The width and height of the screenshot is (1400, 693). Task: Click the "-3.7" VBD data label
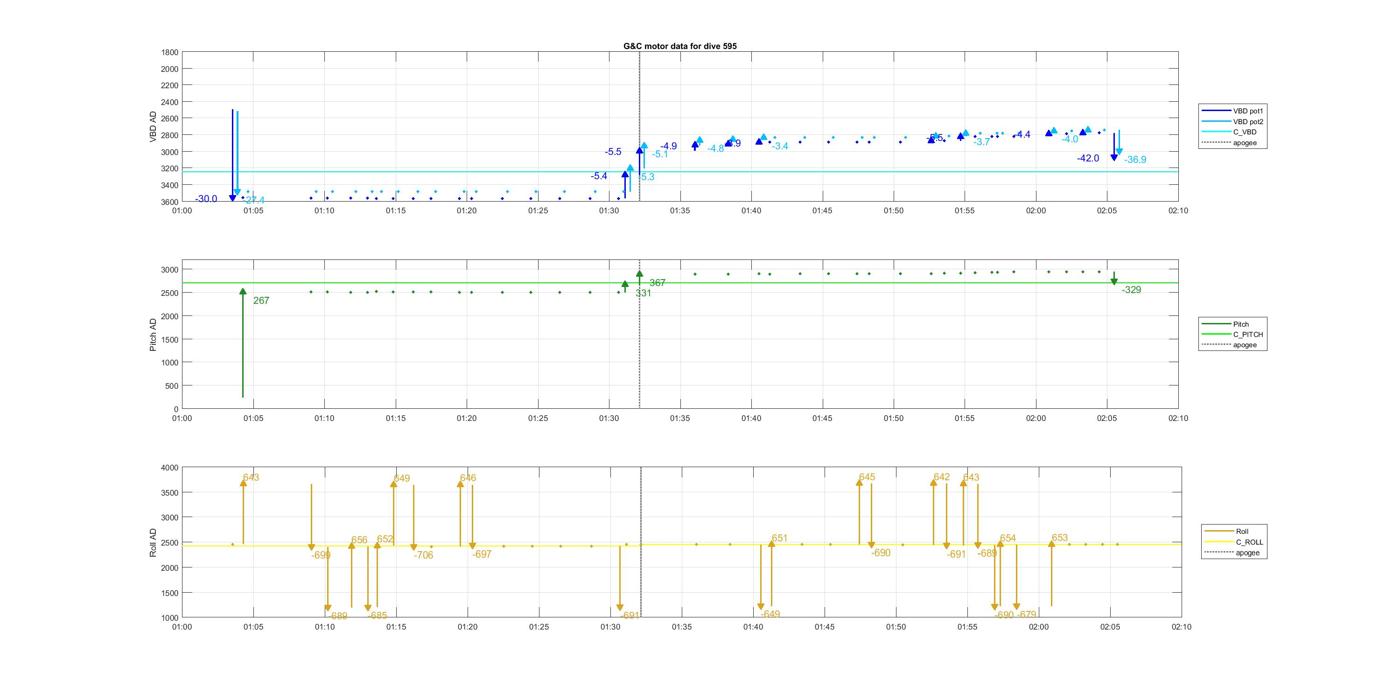point(982,142)
